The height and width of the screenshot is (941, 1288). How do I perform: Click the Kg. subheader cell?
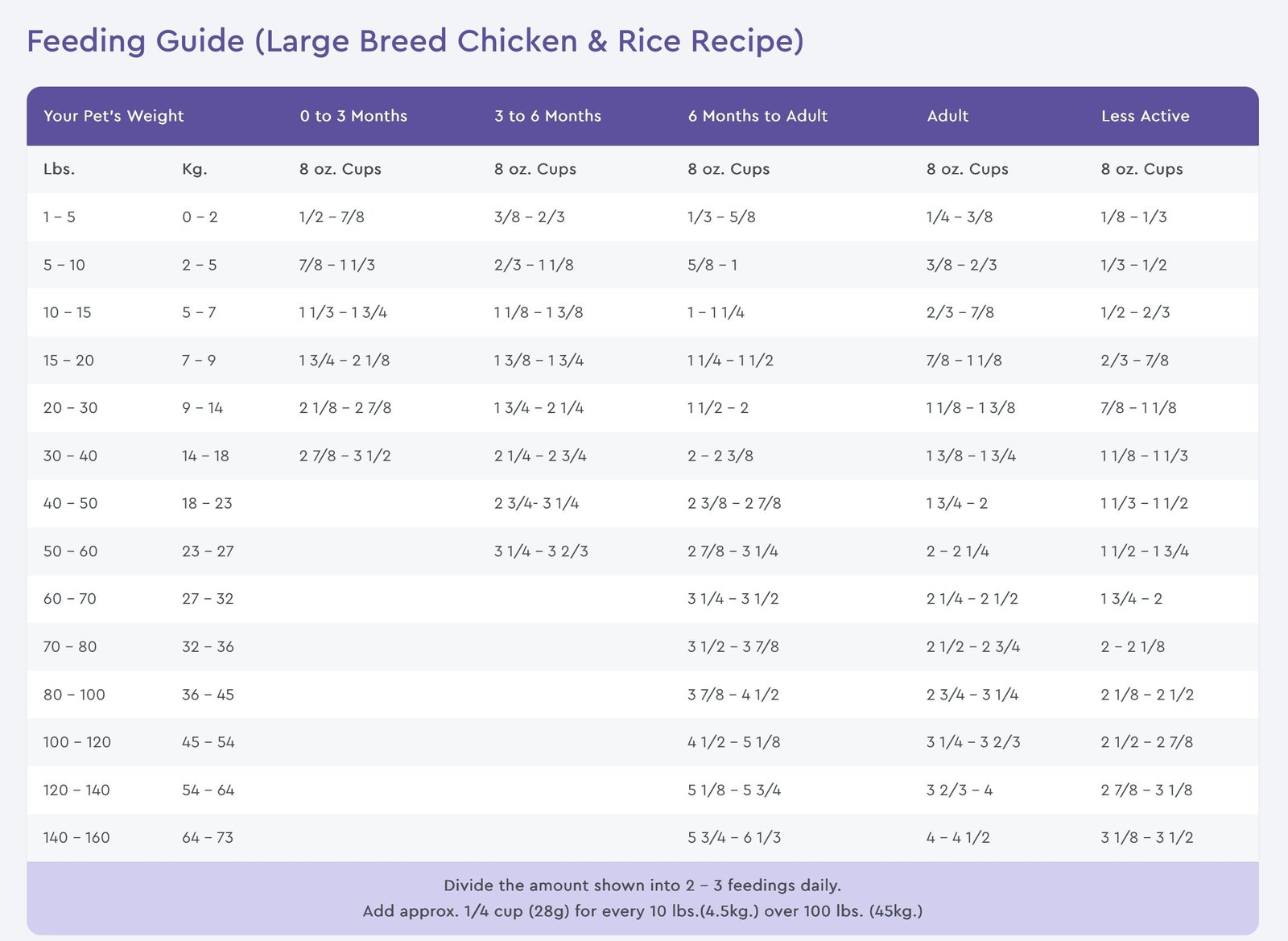pos(195,169)
